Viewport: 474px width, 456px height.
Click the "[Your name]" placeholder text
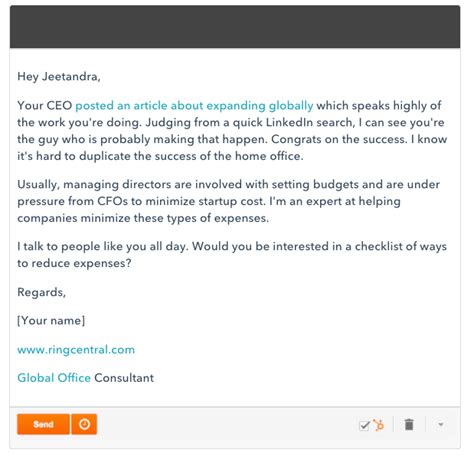51,321
